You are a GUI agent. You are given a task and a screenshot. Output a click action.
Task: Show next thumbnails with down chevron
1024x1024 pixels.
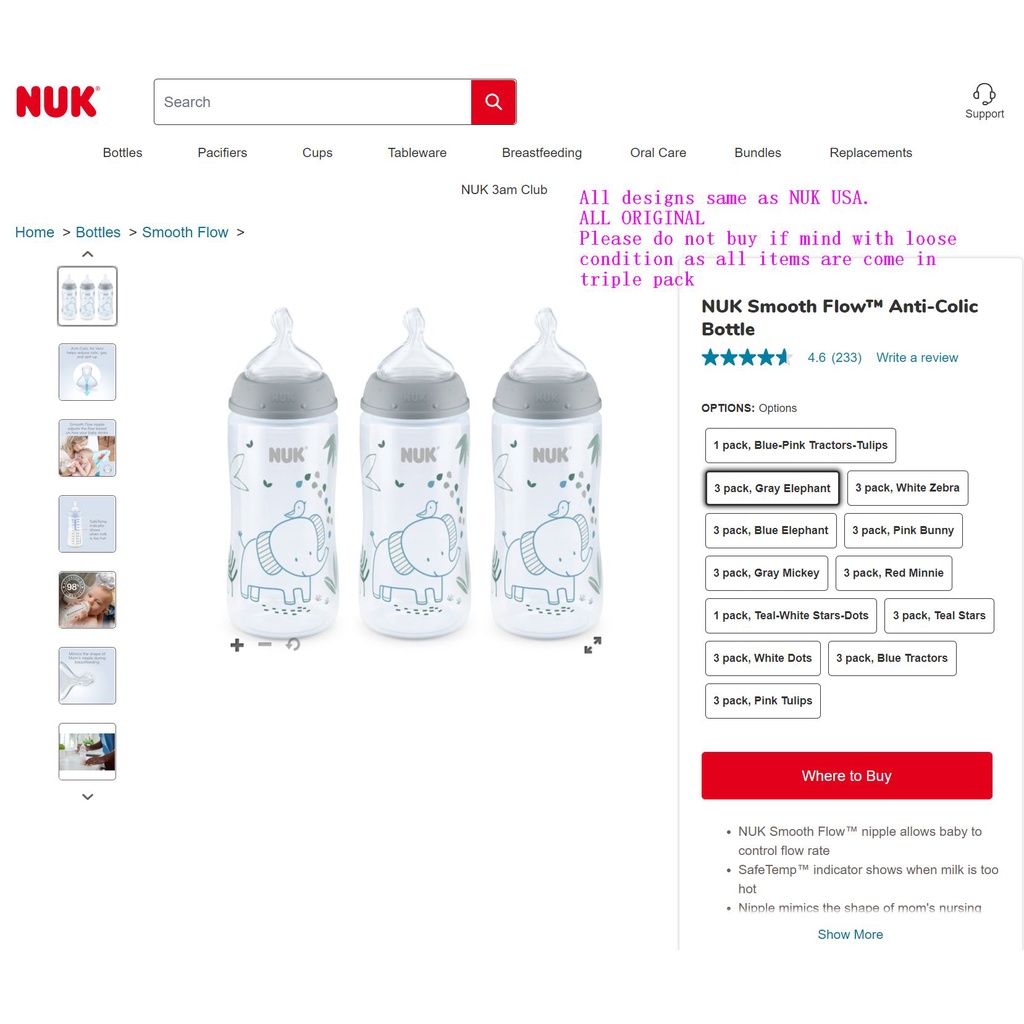88,797
